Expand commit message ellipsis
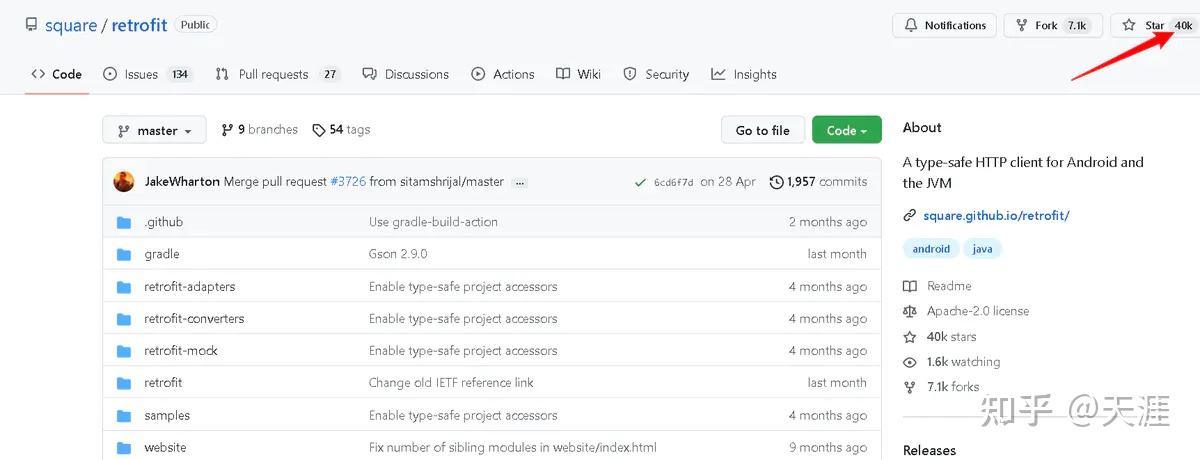Viewport: 1200px width, 460px height. pyautogui.click(x=520, y=182)
